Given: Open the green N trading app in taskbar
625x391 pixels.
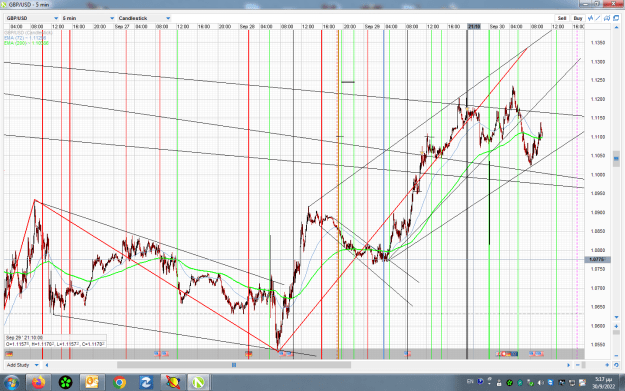Looking at the screenshot, I should tap(199, 383).
